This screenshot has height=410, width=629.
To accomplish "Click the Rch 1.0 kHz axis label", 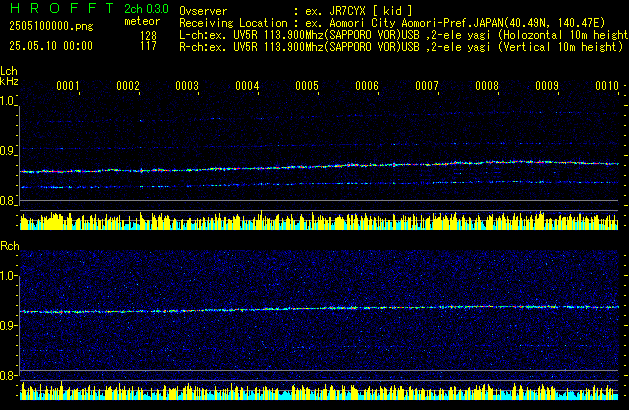I will pos(7,276).
